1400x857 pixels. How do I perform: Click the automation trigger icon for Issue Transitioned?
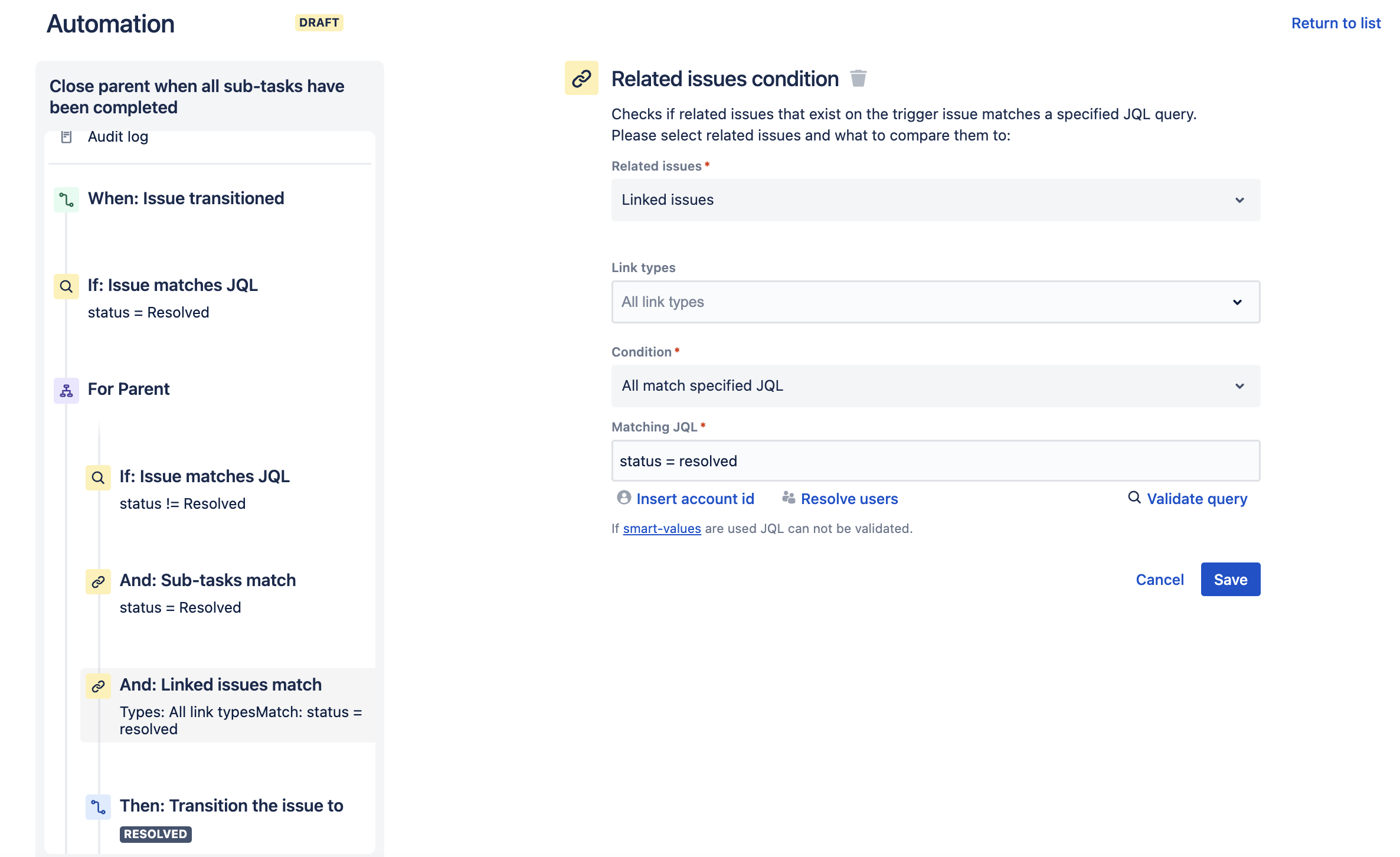[x=67, y=198]
